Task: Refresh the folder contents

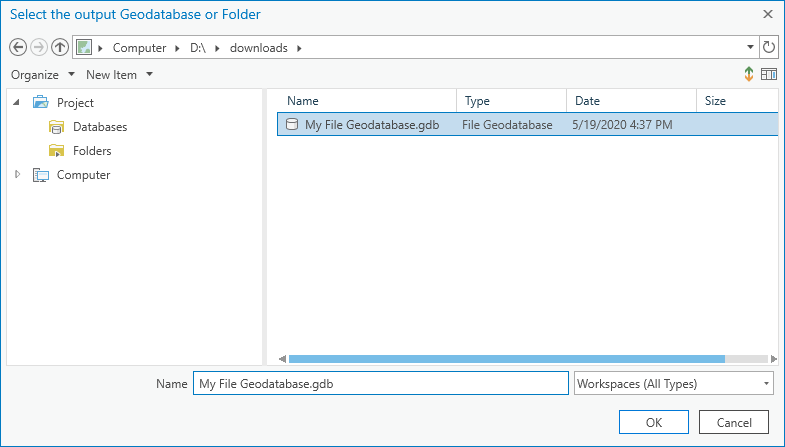Action: (x=768, y=48)
